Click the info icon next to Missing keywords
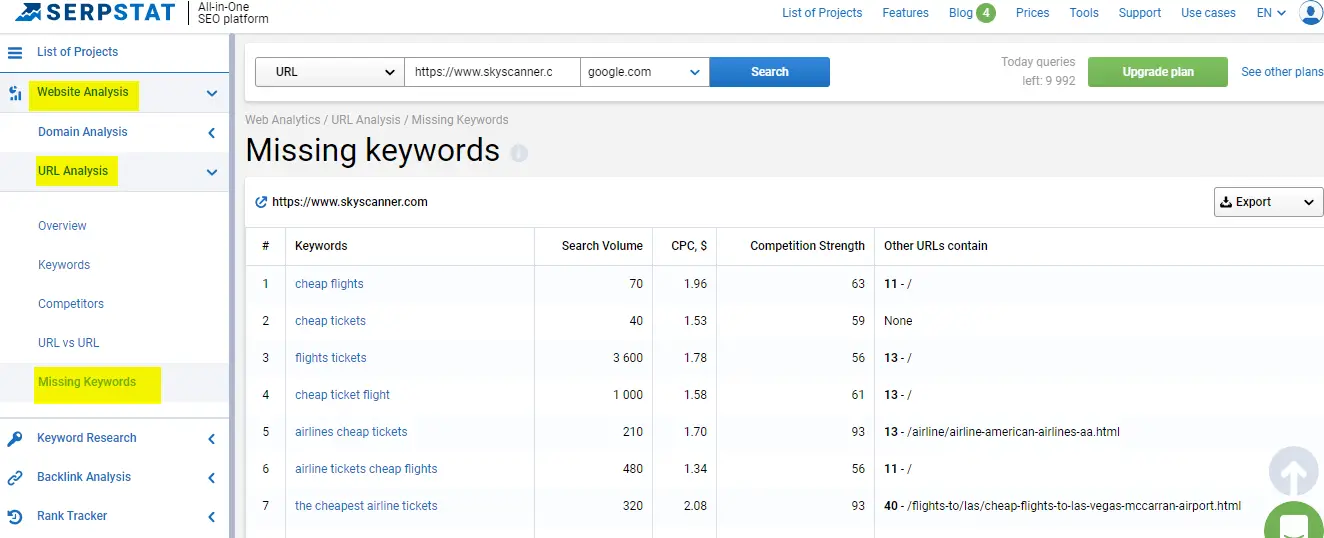 [x=518, y=153]
